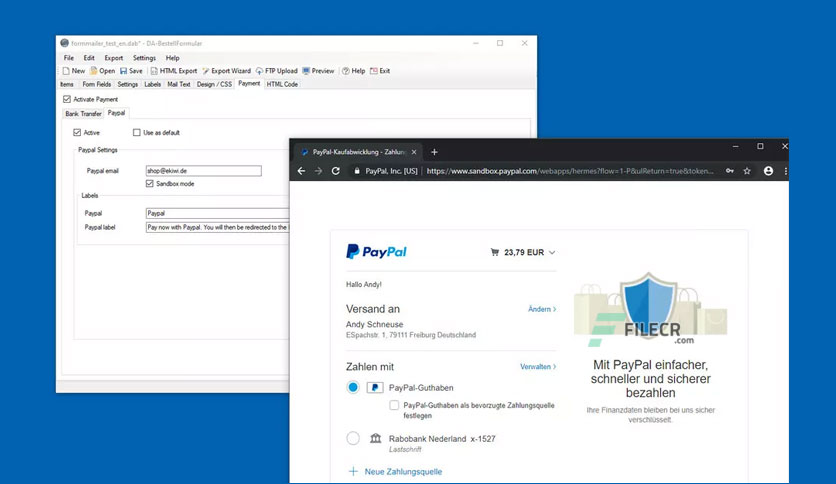The width and height of the screenshot is (836, 484).
Task: Open the Export menu
Action: [x=114, y=58]
